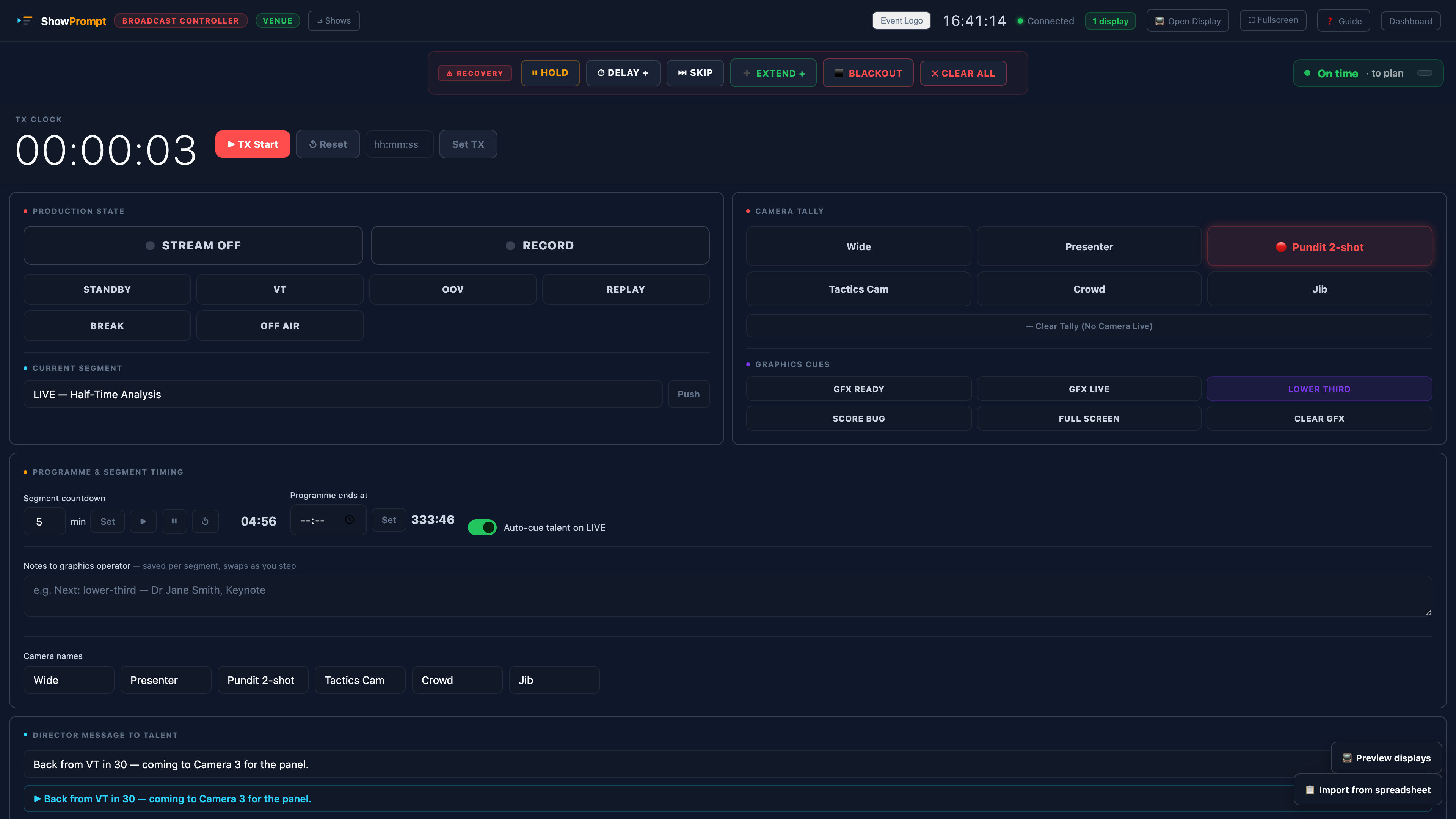Open the Guide help button
This screenshot has width=1456, height=819.
tap(1343, 21)
